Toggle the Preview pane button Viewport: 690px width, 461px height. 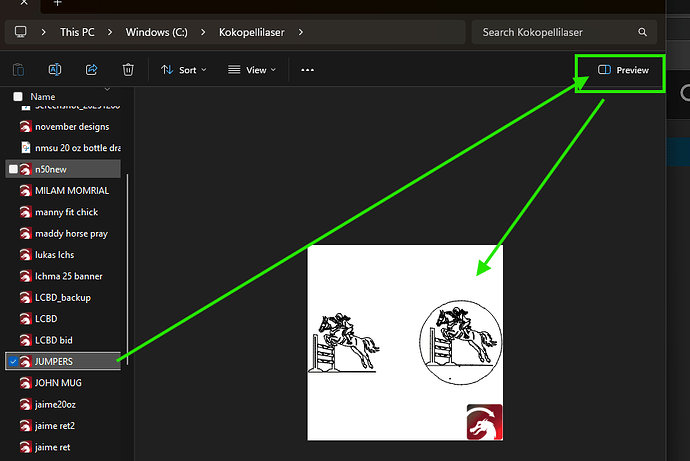point(623,70)
